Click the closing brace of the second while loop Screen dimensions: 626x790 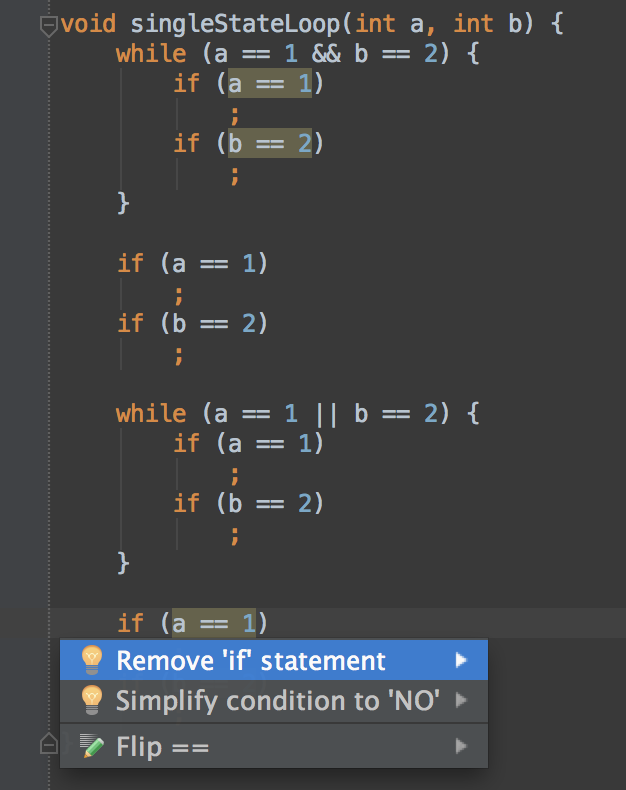point(123,563)
